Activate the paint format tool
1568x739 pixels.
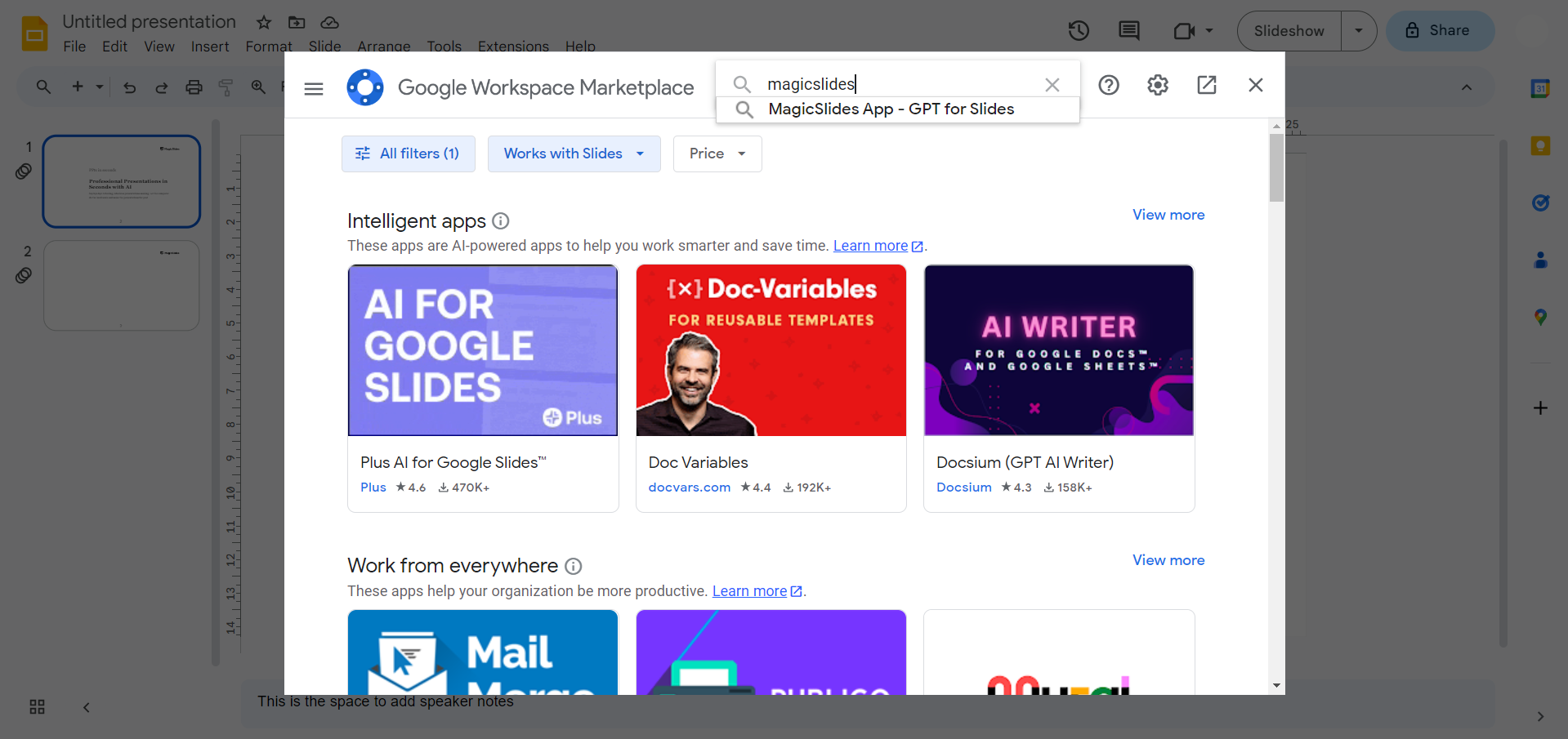pyautogui.click(x=226, y=87)
